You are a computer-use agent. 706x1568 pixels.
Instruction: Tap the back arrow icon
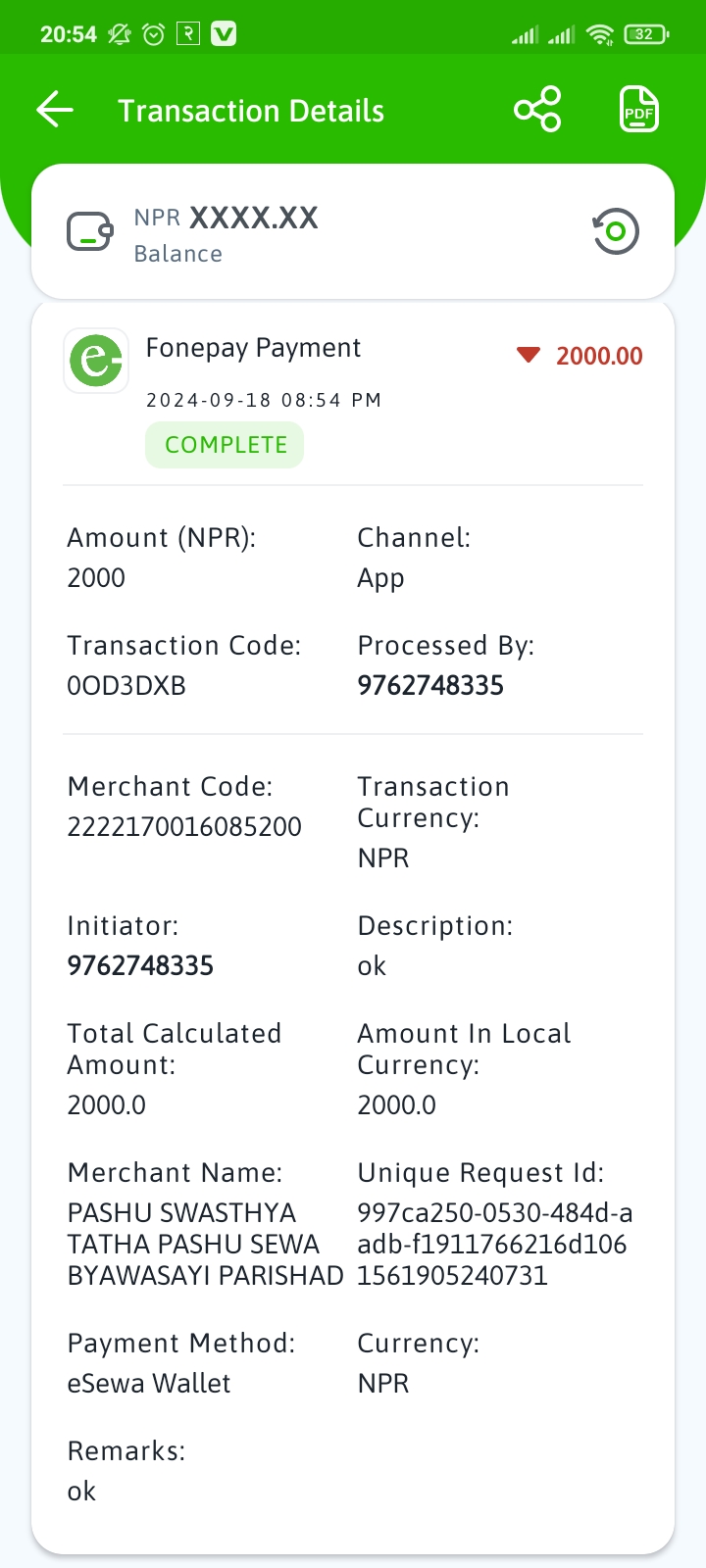point(55,110)
